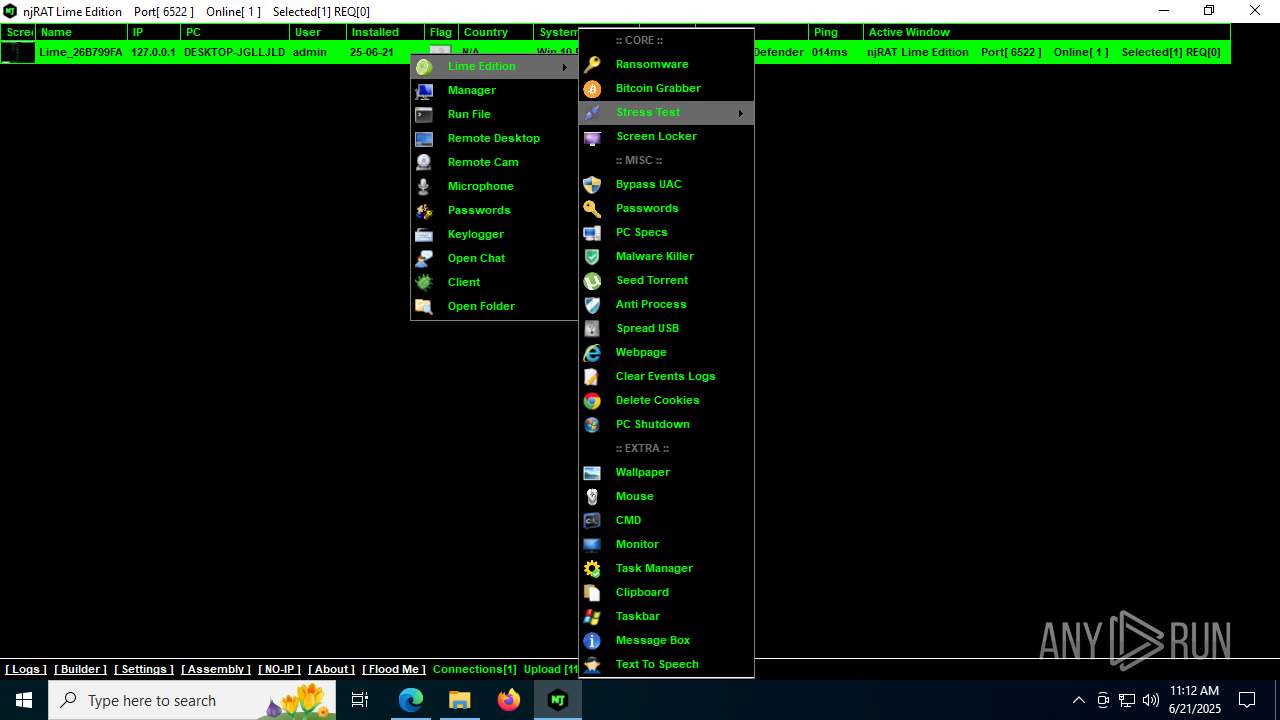Image resolution: width=1280 pixels, height=720 pixels.
Task: Show hidden system tray icons
Action: coord(1078,700)
